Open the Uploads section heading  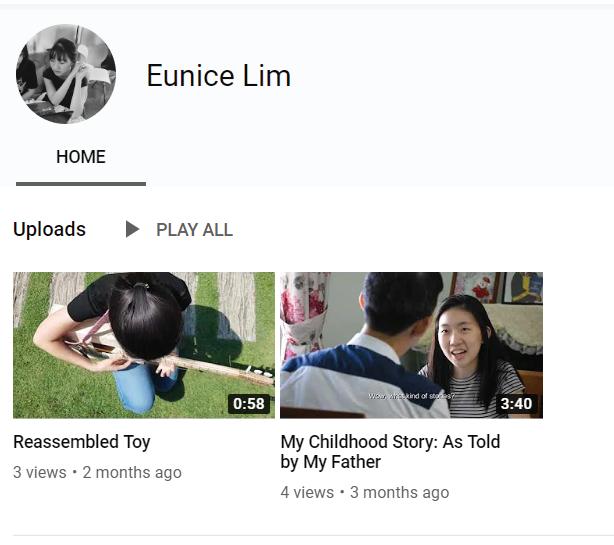point(49,229)
